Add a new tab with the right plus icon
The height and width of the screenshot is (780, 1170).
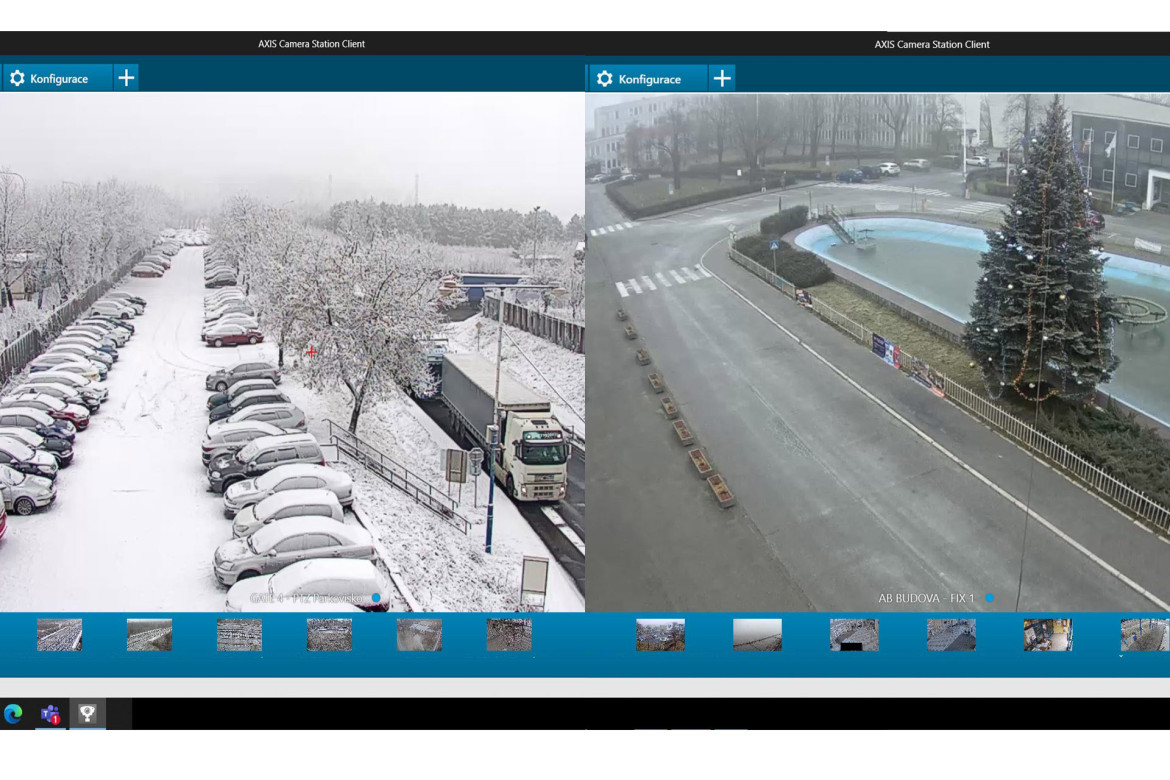click(x=722, y=79)
